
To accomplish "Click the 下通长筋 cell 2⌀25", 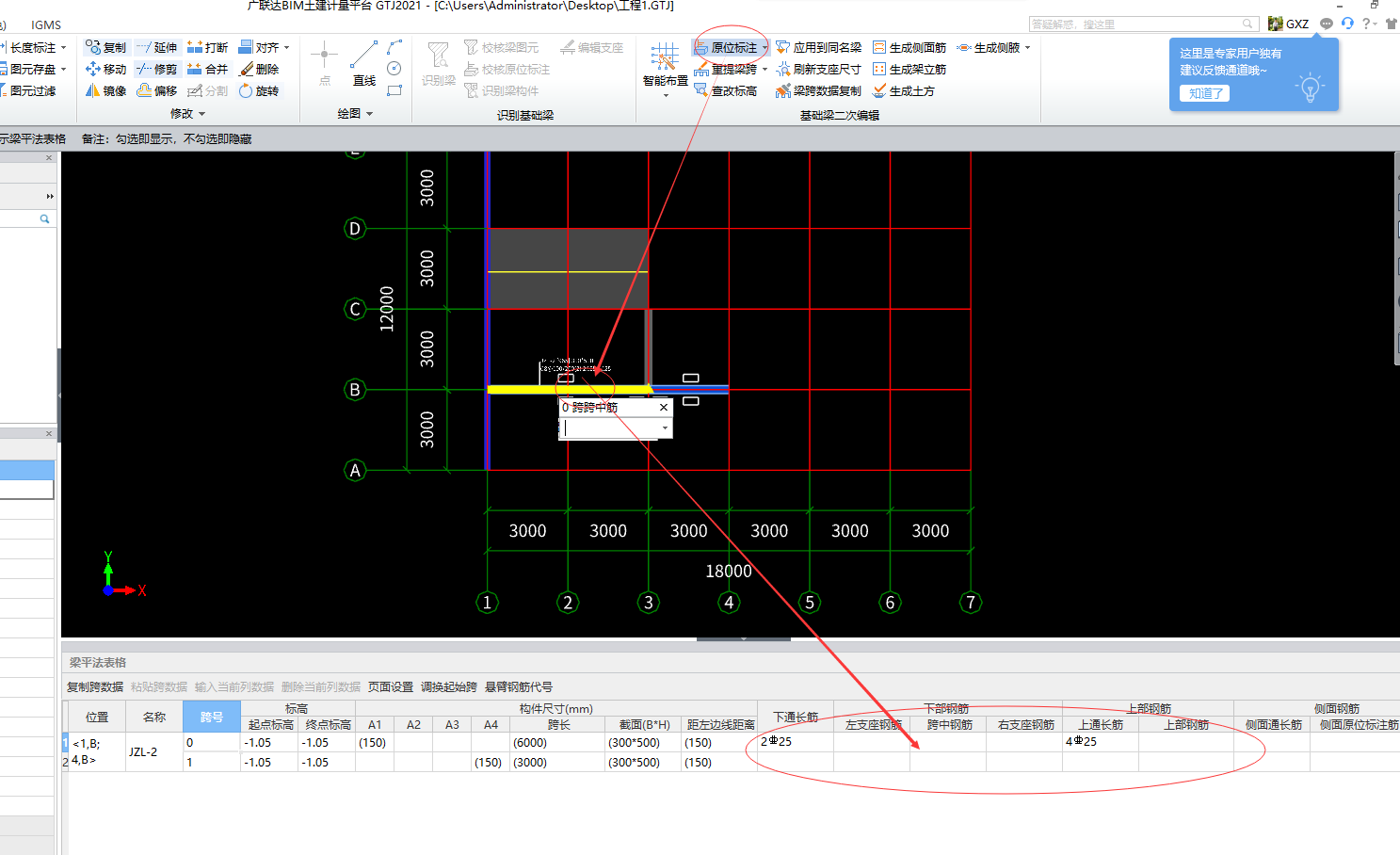I will click(x=796, y=742).
